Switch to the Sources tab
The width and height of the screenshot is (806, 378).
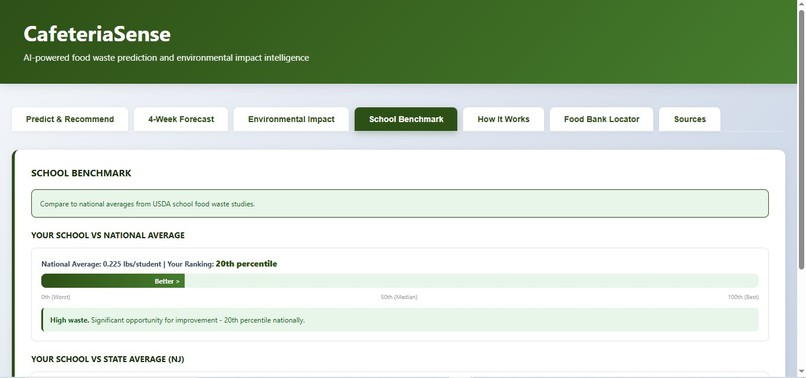(x=690, y=119)
